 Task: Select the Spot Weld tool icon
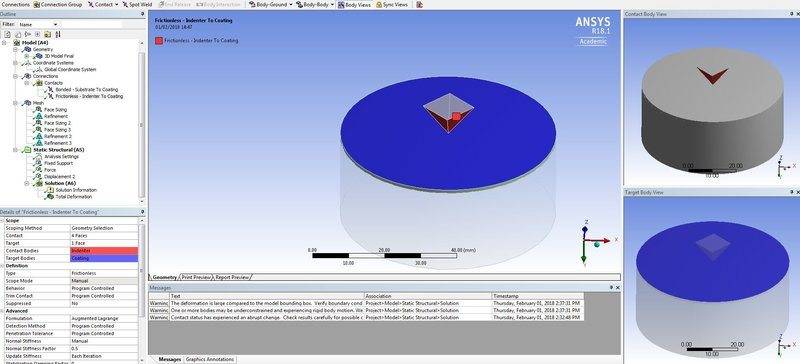[125, 4]
